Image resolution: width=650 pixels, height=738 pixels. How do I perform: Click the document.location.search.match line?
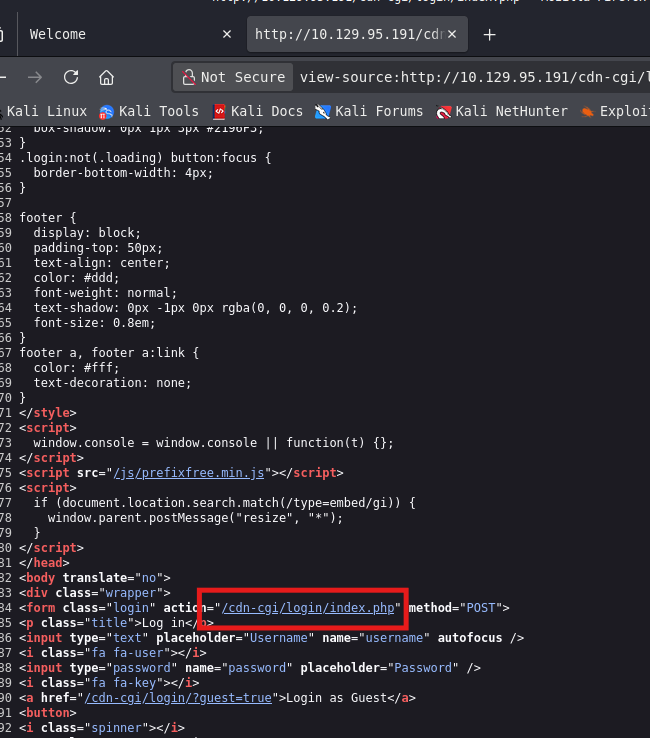[224, 503]
